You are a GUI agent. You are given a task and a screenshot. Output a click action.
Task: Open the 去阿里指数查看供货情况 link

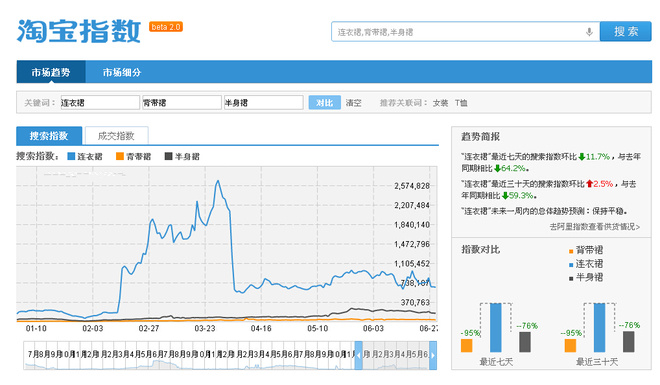pos(595,227)
